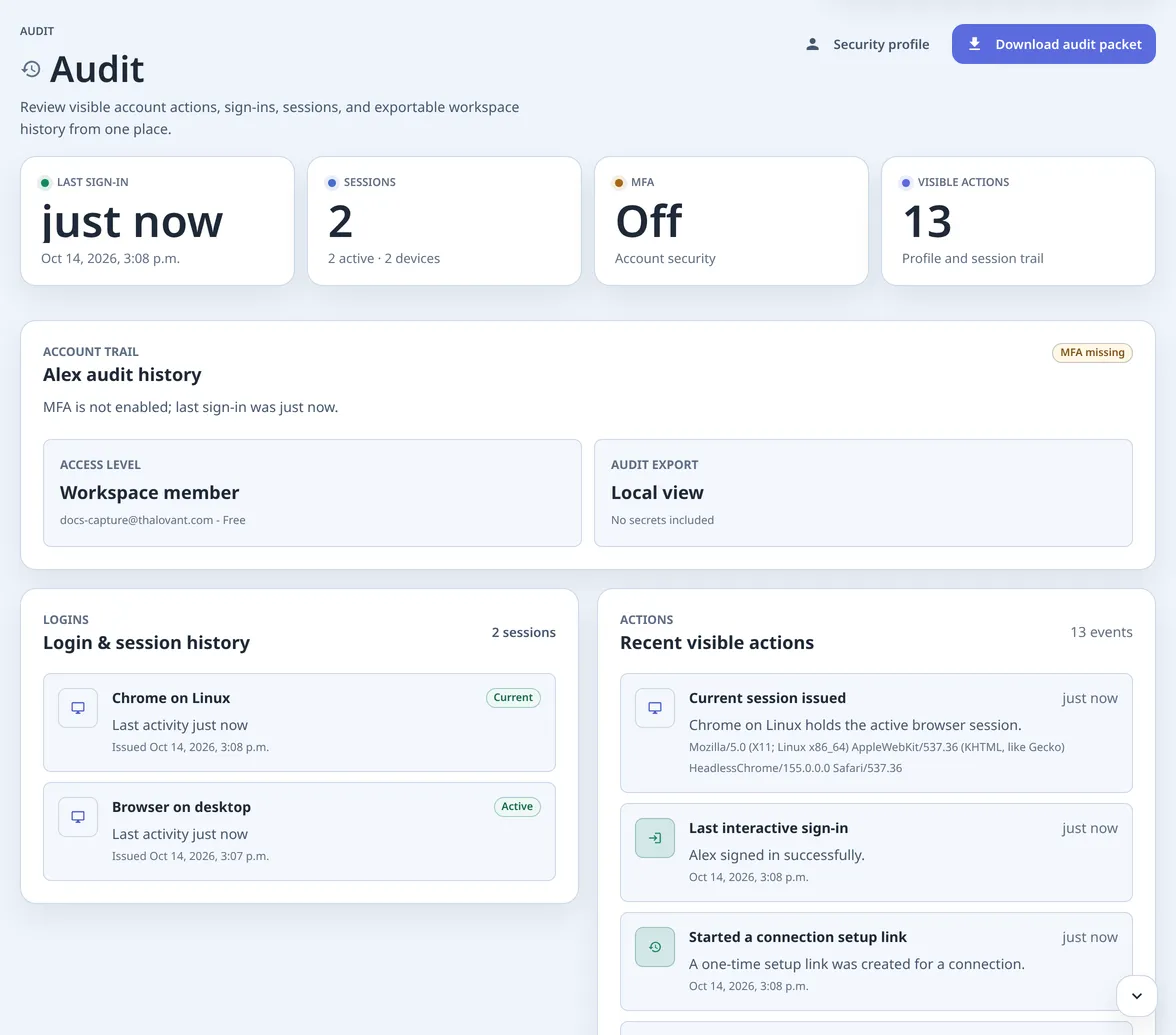Click 'MFA is not enabled' summary sentence
Viewport: 1176px width, 1035px height.
(190, 407)
